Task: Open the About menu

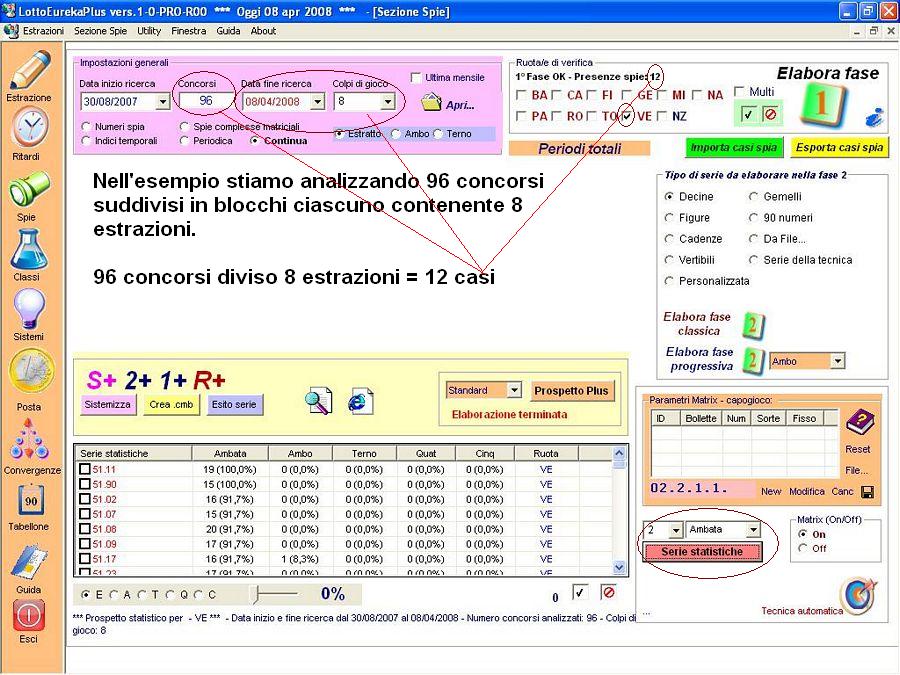Action: pyautogui.click(x=263, y=31)
